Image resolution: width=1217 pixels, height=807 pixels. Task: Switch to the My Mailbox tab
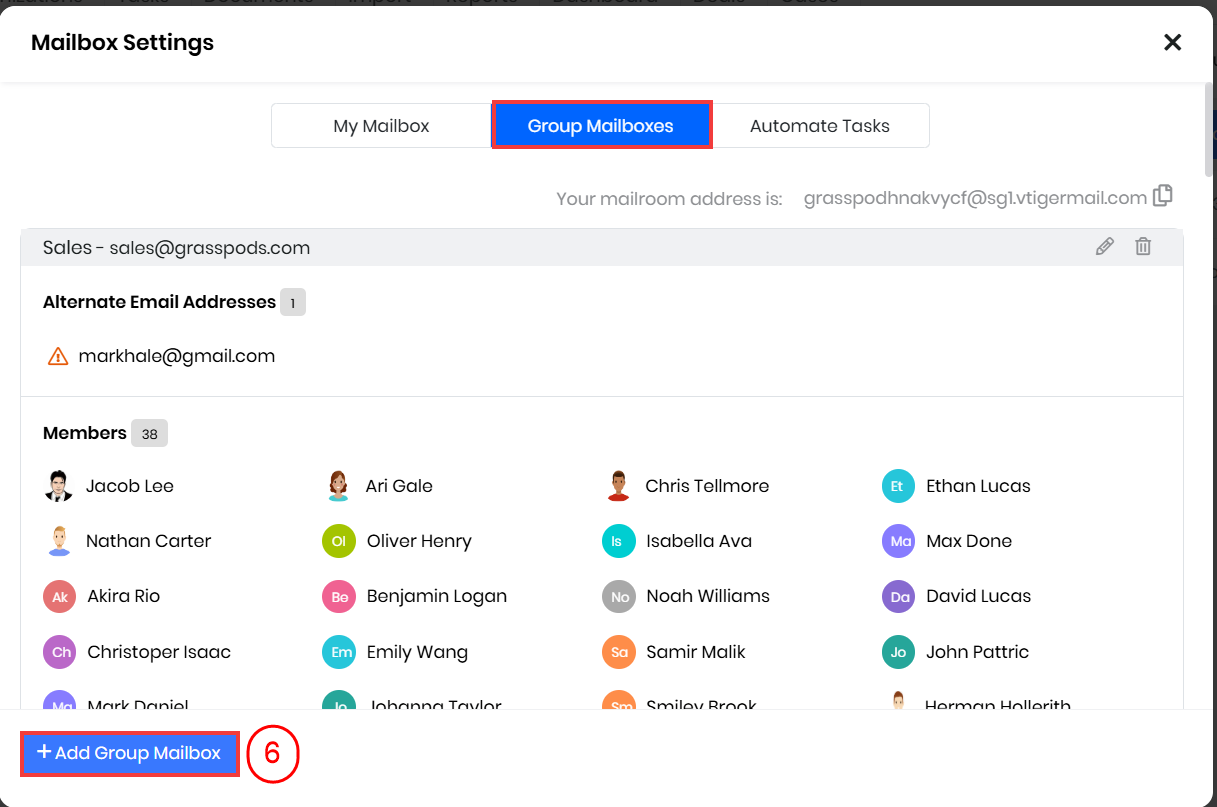[381, 126]
